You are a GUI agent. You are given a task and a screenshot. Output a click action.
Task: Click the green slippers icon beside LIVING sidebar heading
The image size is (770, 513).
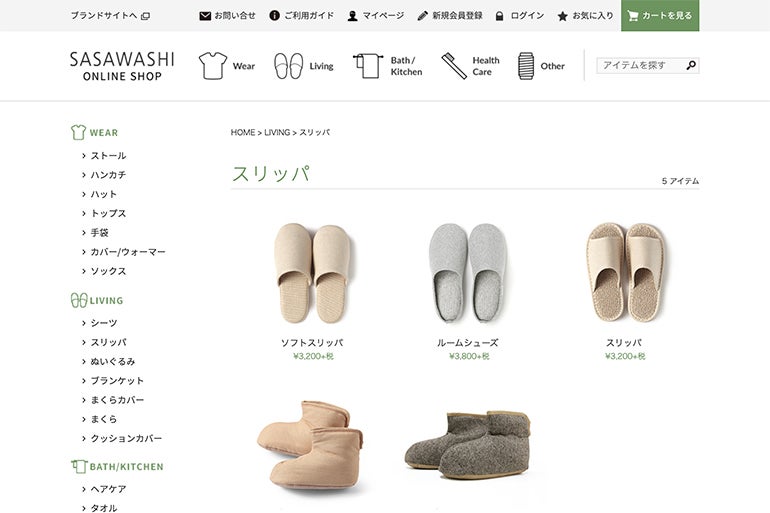tap(79, 300)
